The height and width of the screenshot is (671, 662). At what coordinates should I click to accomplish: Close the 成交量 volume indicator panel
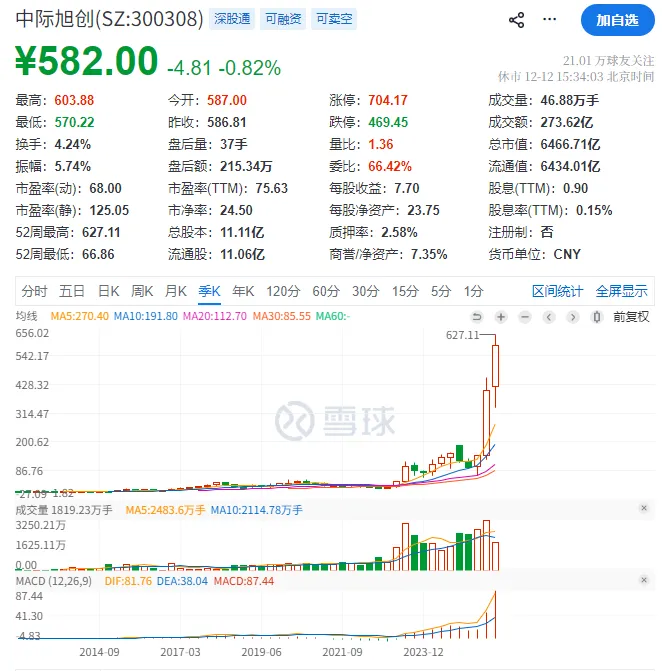(x=644, y=508)
